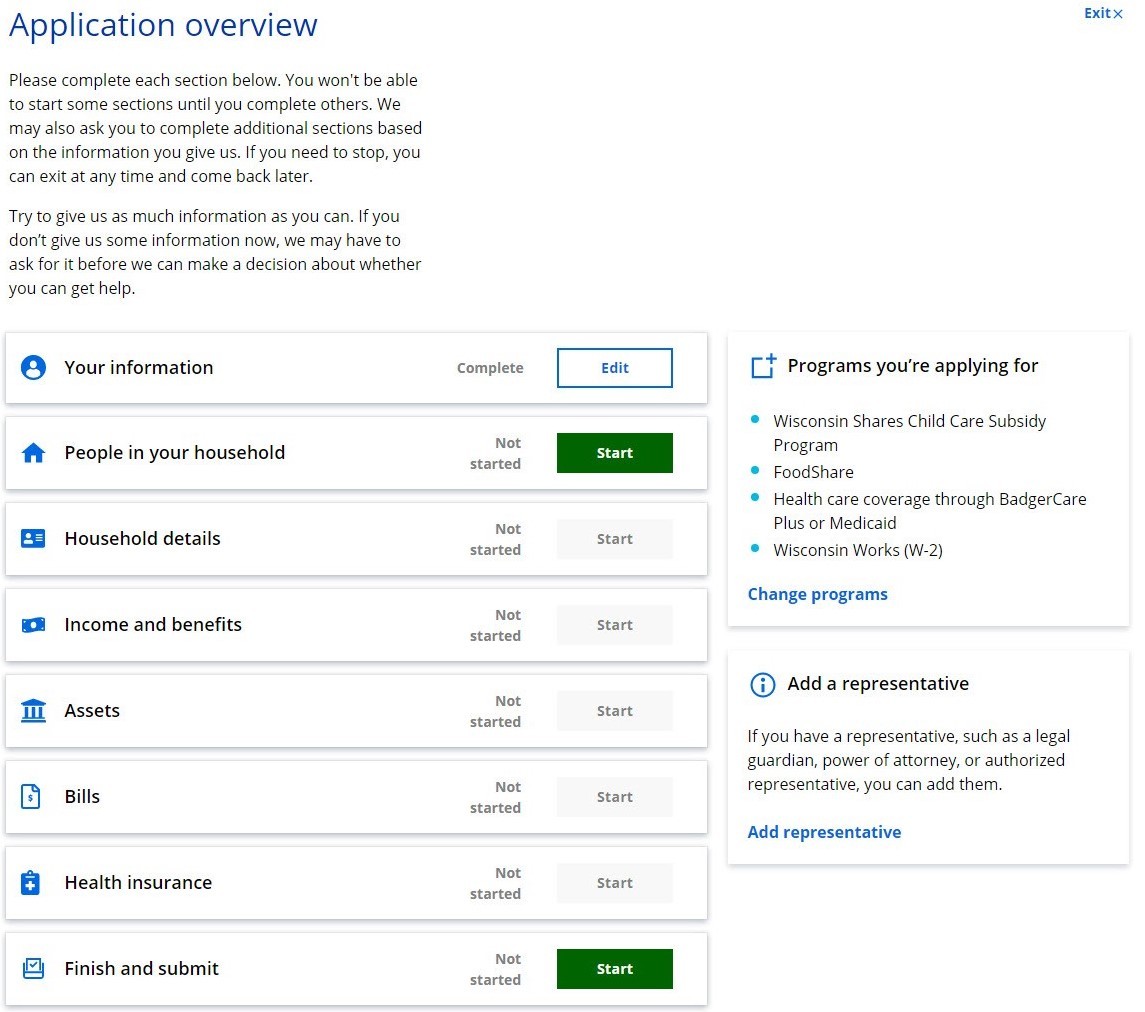Click the Health insurance section title

(x=138, y=883)
